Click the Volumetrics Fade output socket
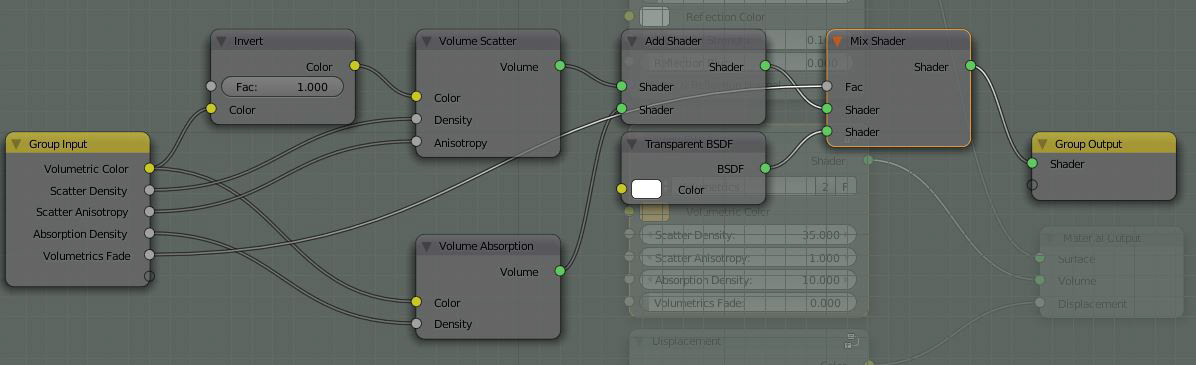Screen dimensions: 1196x365 point(150,255)
